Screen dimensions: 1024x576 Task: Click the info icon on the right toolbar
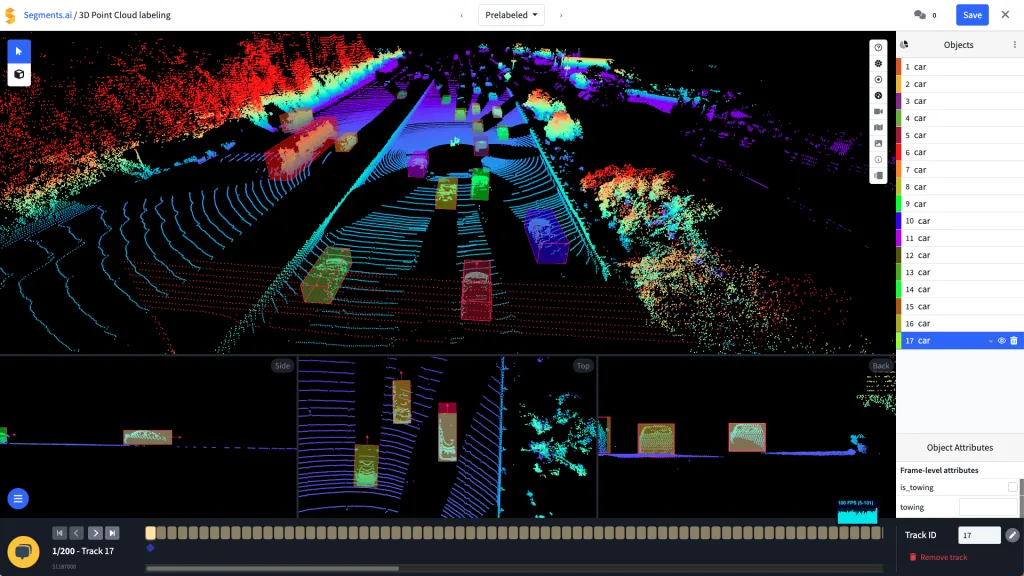click(879, 159)
